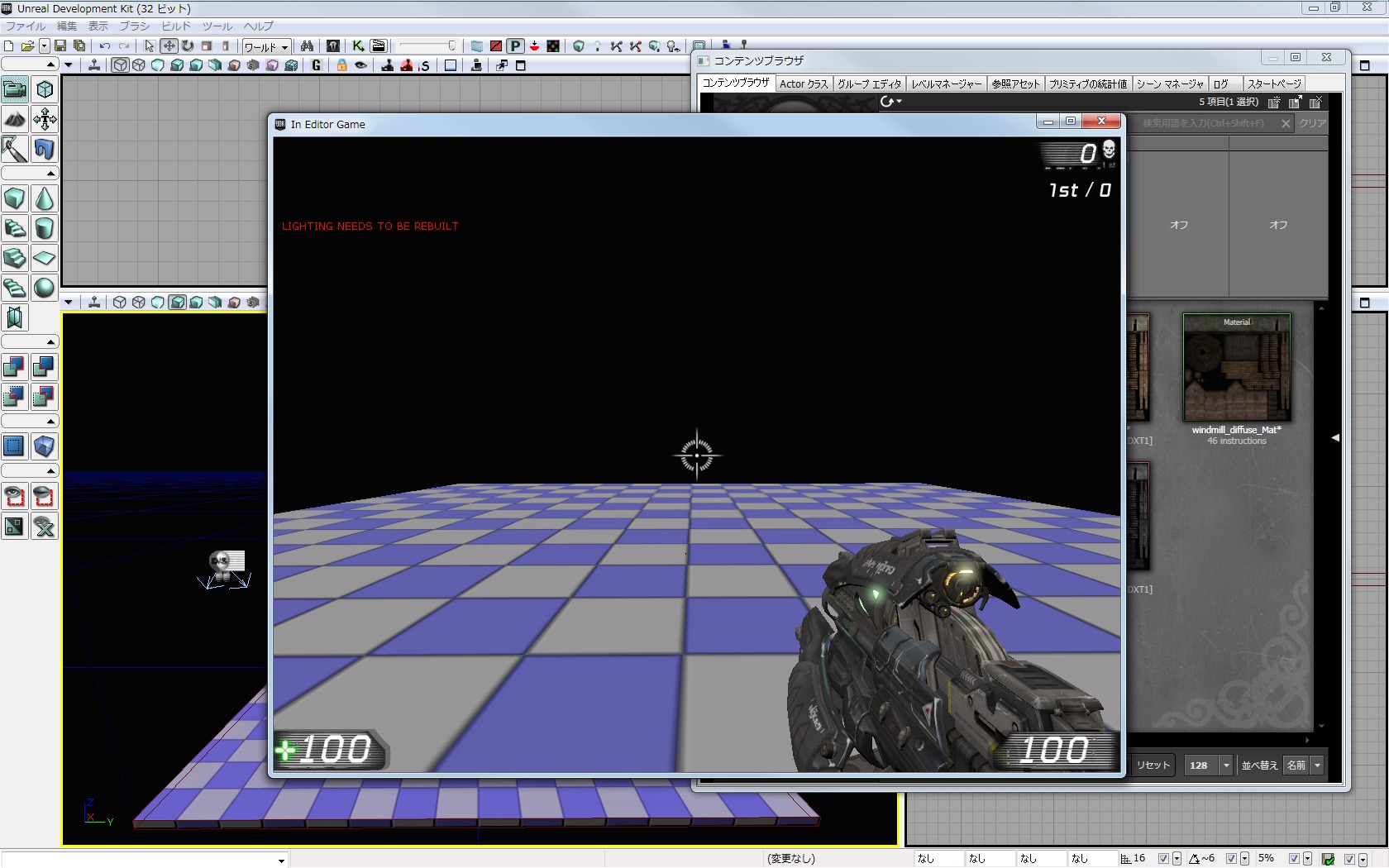Image resolution: width=1389 pixels, height=868 pixels.
Task: Click the curved staircase brush icon
Action: (15, 229)
